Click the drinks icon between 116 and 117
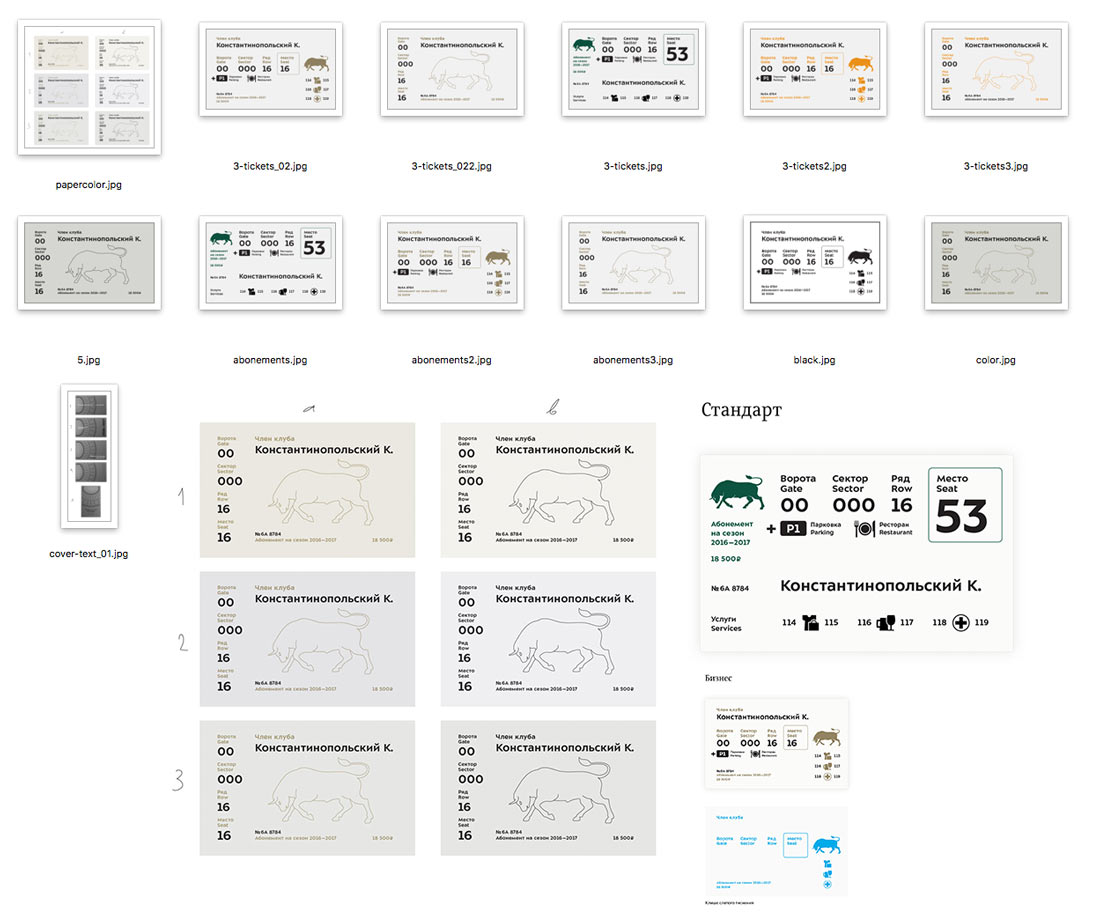1100x924 pixels. (883, 623)
